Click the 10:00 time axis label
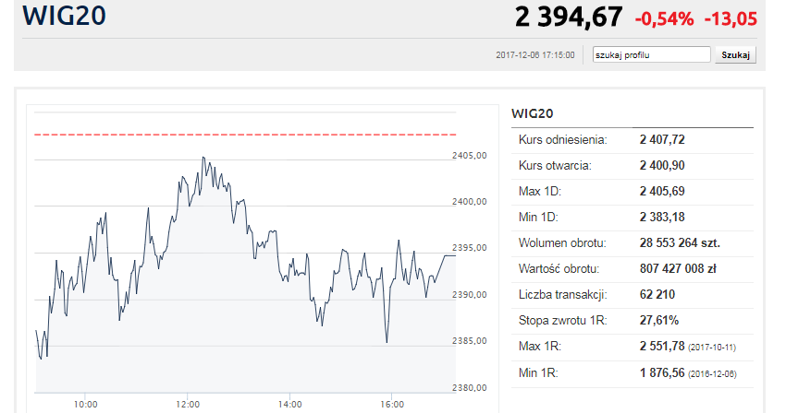This screenshot has height=413, width=786. point(85,404)
